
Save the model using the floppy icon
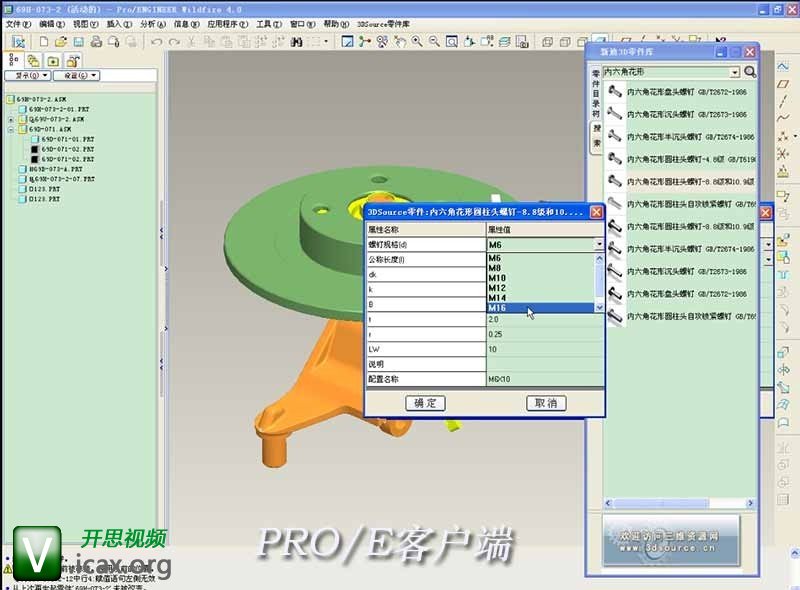coord(79,42)
